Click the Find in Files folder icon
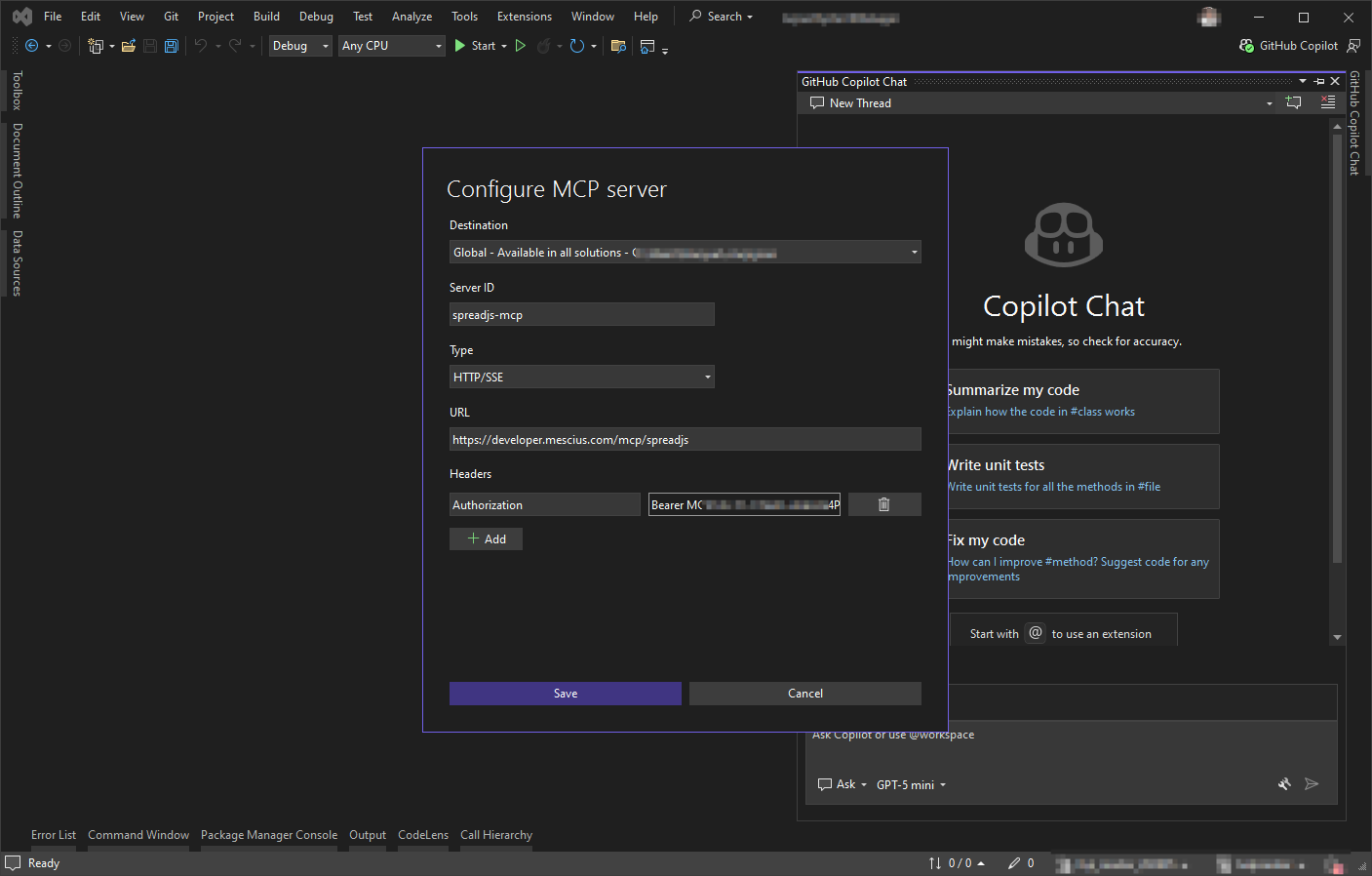1372x876 pixels. pyautogui.click(x=617, y=46)
